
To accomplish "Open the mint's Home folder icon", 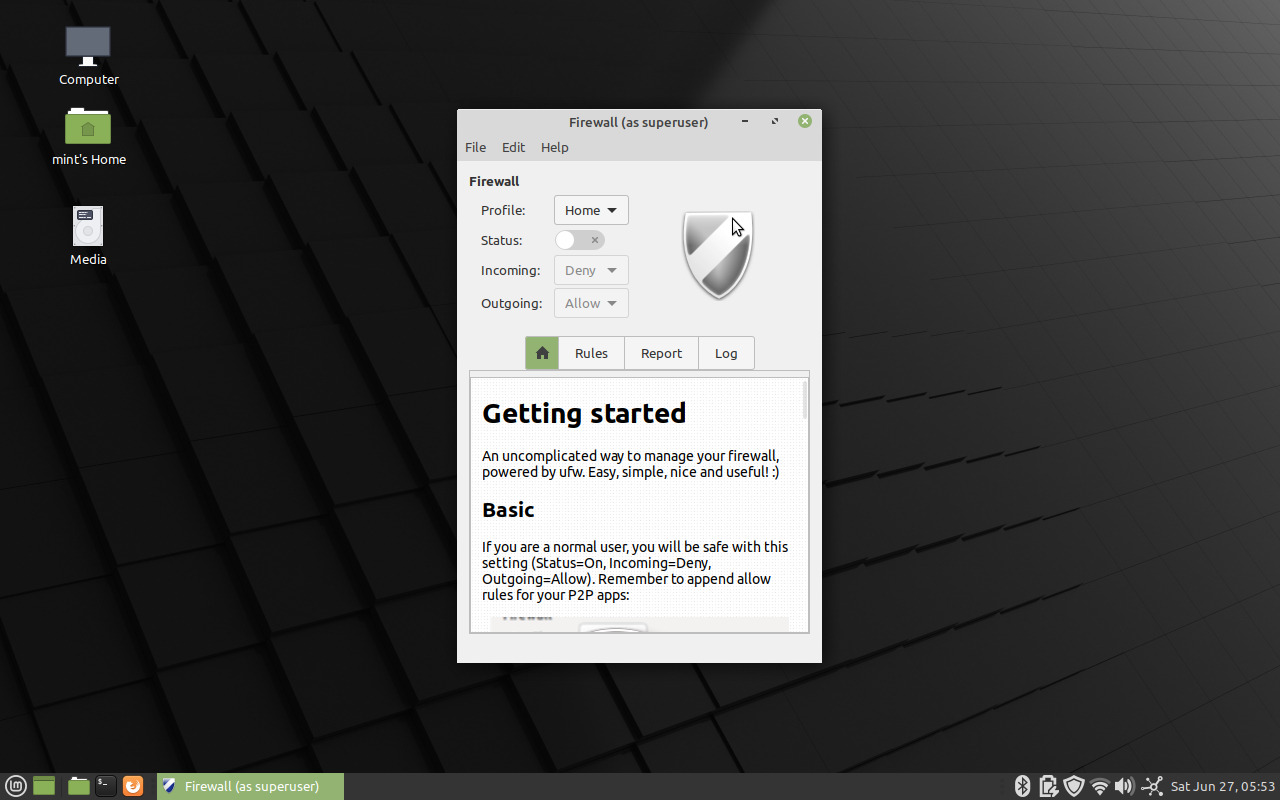I will tap(88, 127).
